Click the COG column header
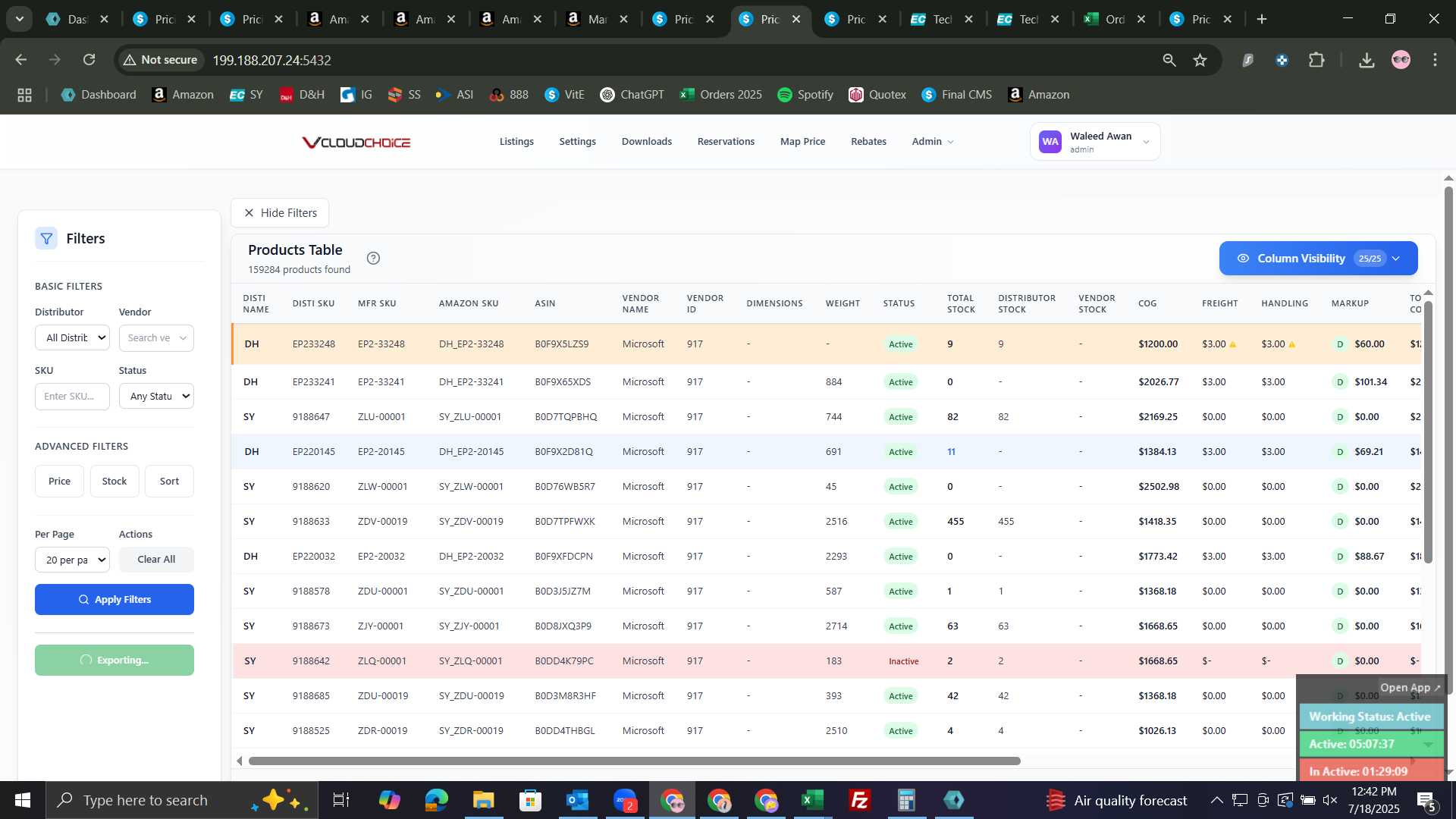1456x819 pixels. tap(1147, 303)
